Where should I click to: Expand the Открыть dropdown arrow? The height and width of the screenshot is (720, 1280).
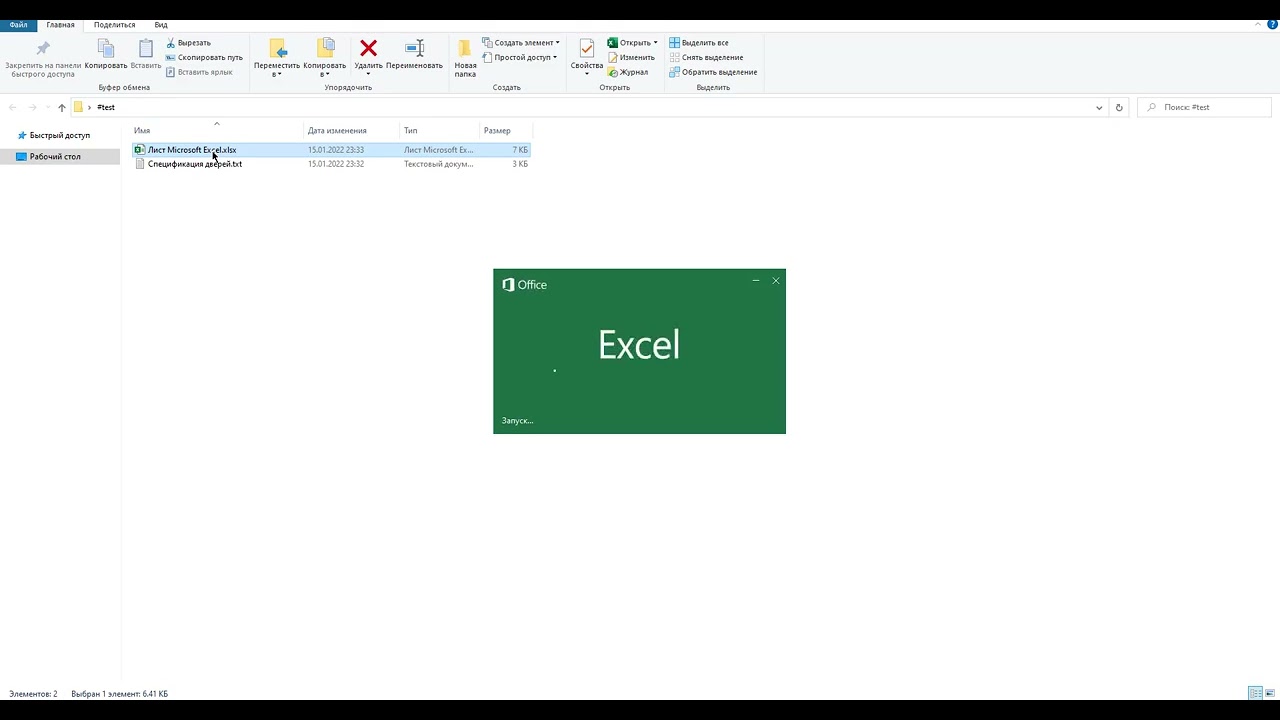coord(656,43)
